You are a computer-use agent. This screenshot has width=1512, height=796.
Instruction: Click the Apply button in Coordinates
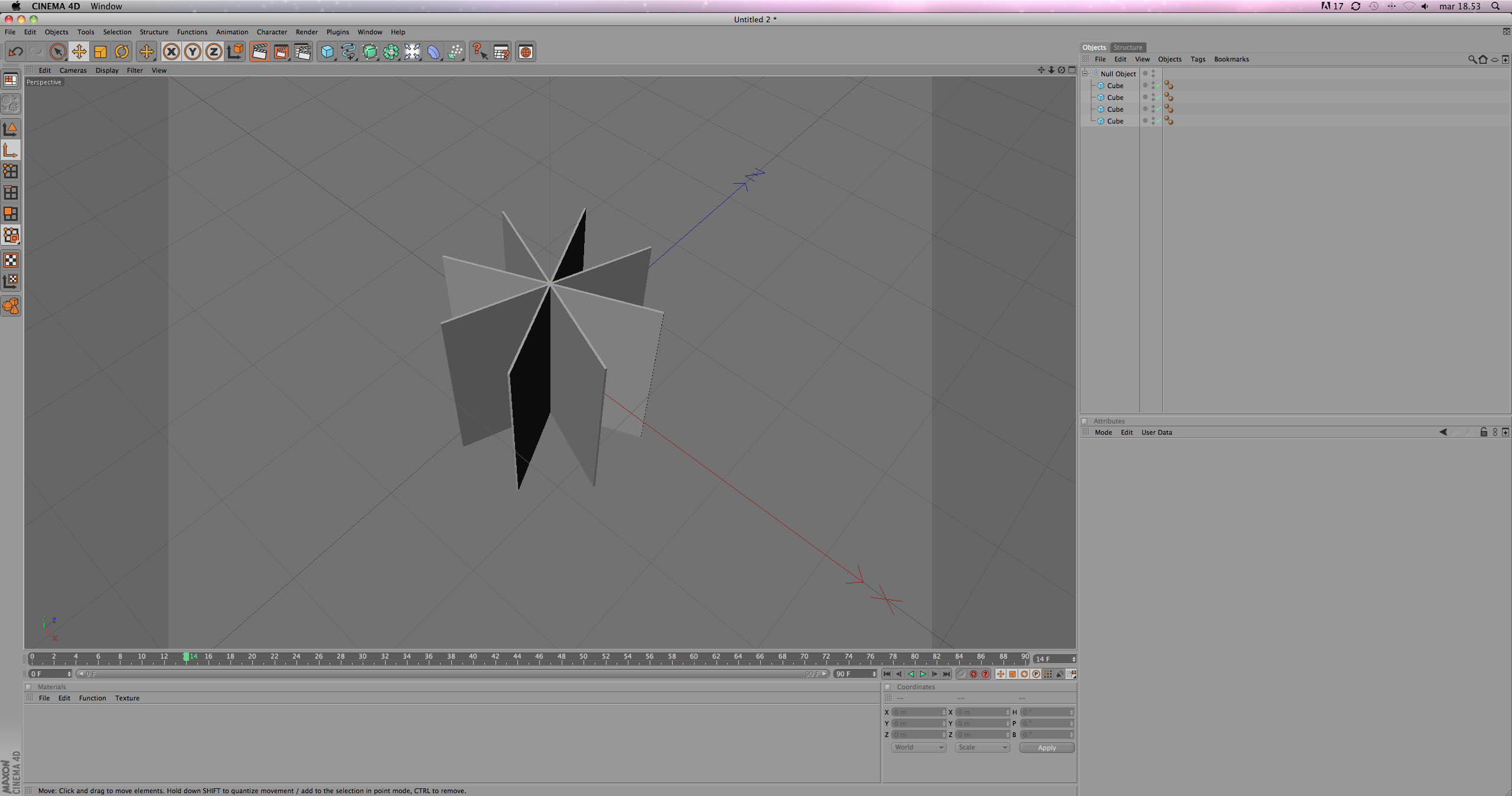pos(1047,748)
